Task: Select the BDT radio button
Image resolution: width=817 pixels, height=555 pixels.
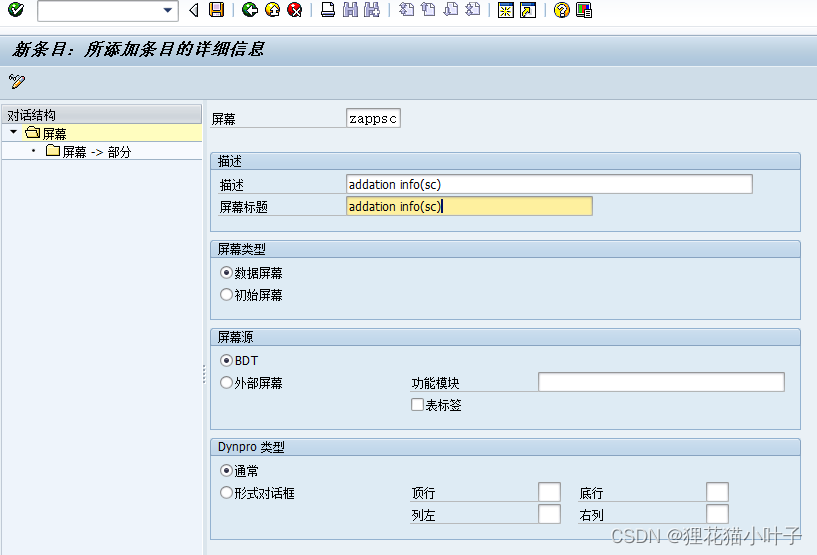Action: click(226, 360)
